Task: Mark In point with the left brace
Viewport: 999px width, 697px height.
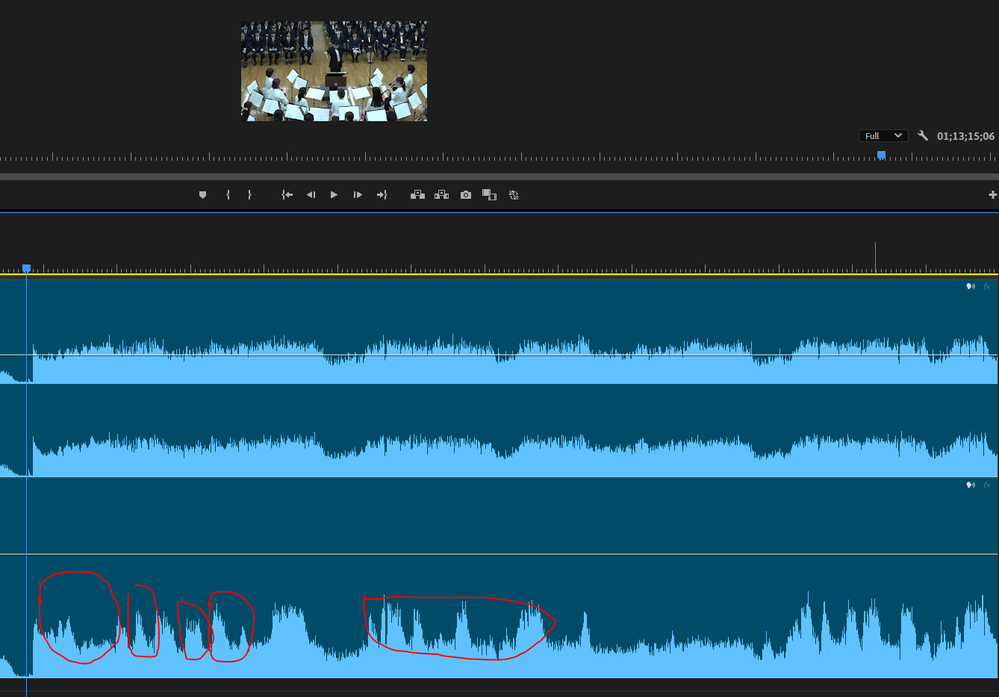Action: click(228, 195)
